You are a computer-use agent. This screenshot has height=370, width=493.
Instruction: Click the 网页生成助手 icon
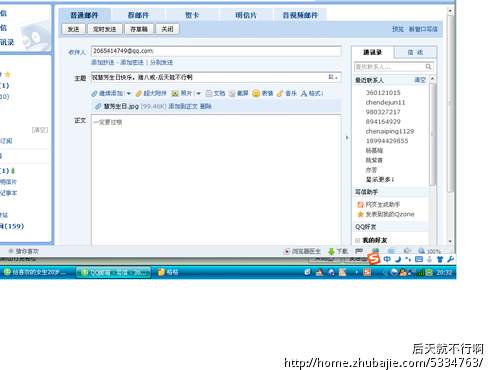360,205
